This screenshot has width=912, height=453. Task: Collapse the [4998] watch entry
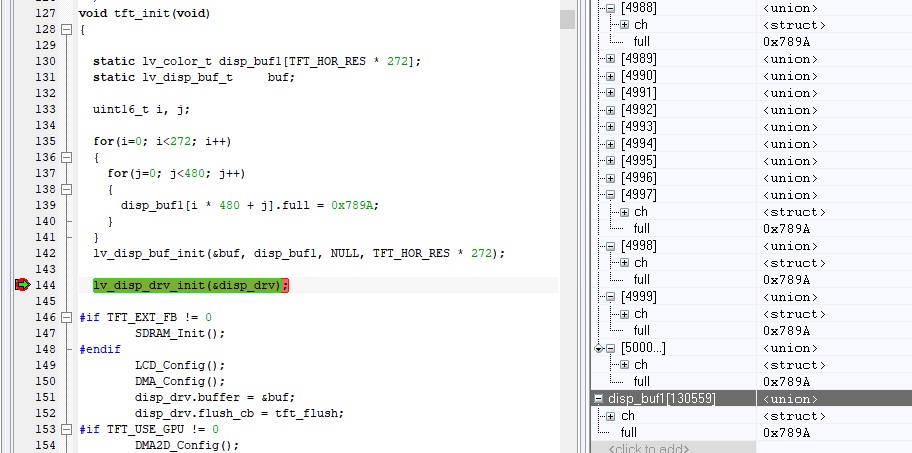coord(610,246)
